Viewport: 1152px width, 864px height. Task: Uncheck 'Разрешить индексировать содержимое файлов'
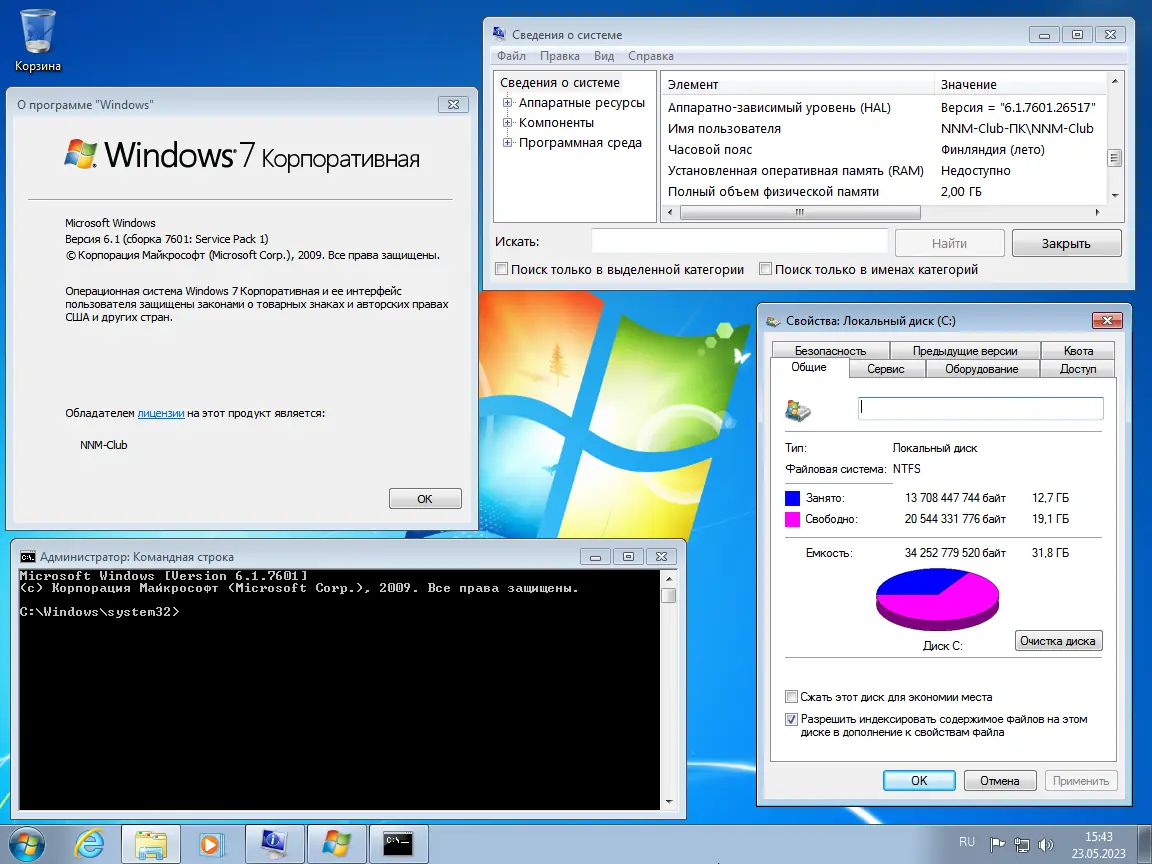pyautogui.click(x=791, y=719)
